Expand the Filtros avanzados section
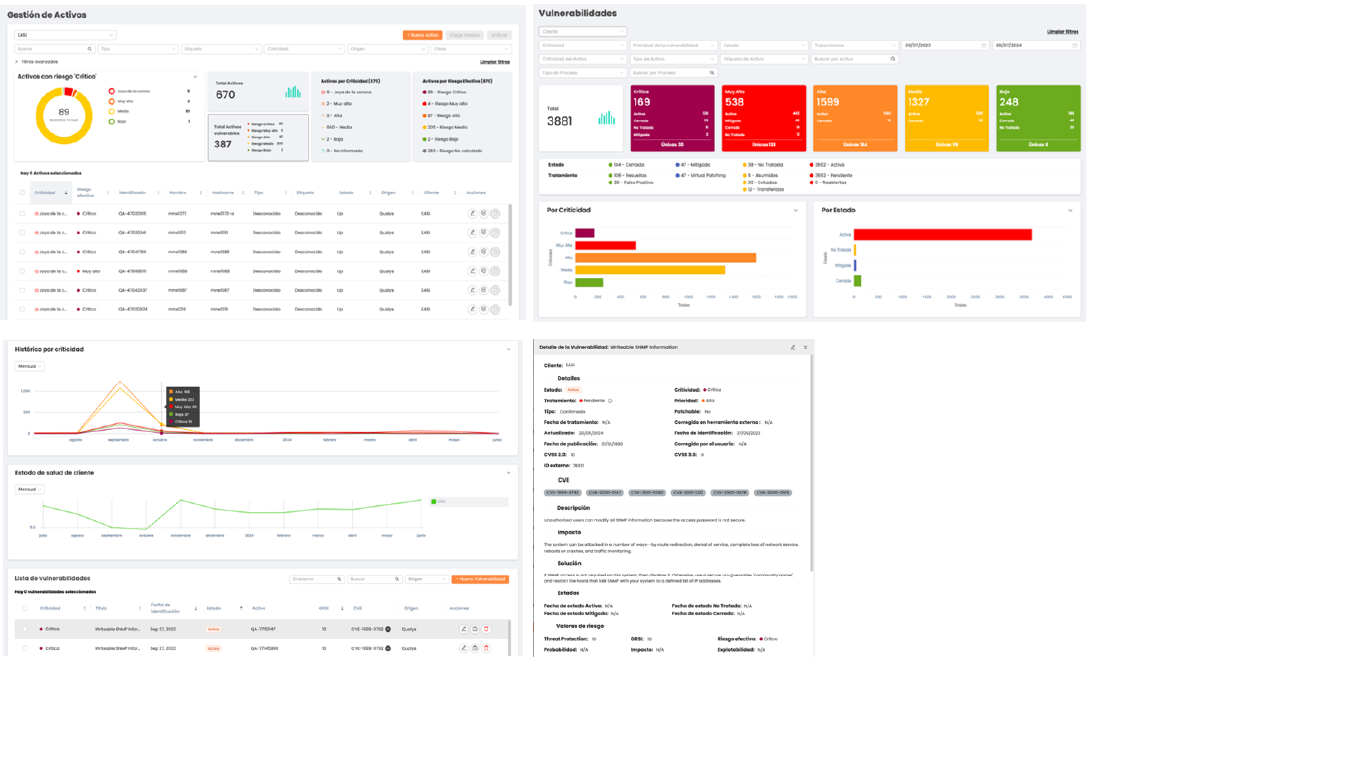This screenshot has height=768, width=1366. [x=36, y=61]
